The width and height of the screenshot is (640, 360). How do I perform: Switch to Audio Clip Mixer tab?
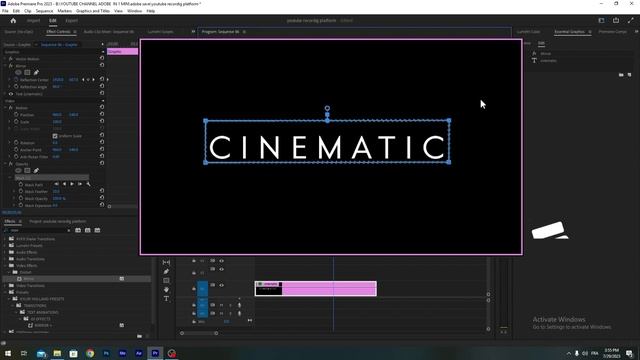point(109,31)
